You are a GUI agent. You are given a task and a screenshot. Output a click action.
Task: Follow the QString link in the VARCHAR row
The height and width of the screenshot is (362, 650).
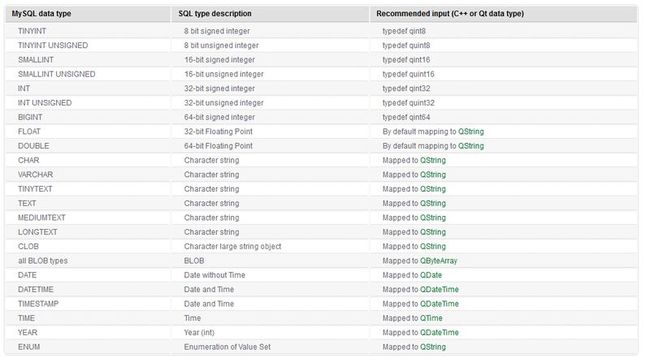[x=433, y=175]
